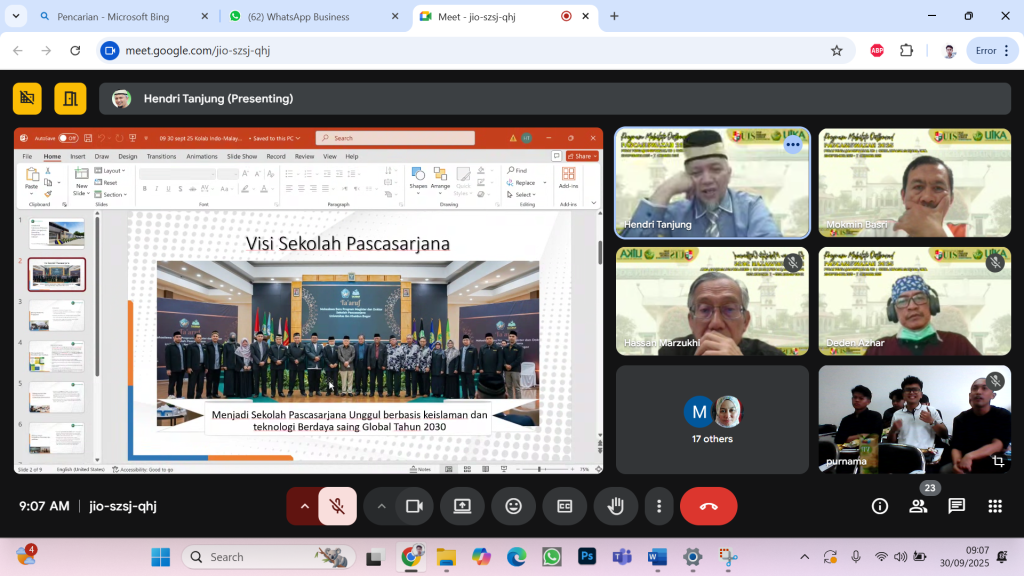
Task: Open the Activities grid icon
Action: click(x=995, y=506)
